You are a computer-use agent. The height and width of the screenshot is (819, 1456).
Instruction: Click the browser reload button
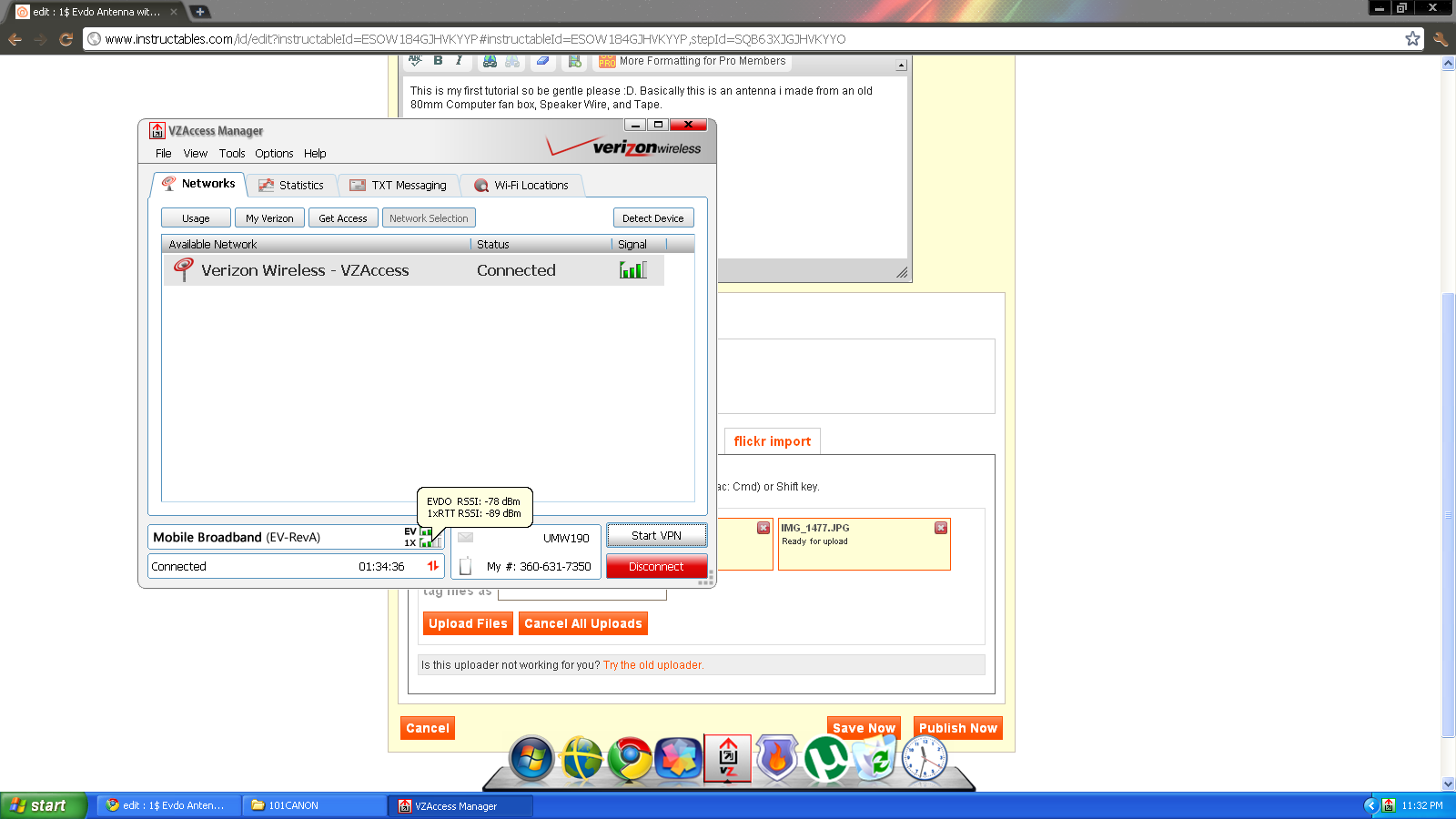[x=66, y=39]
